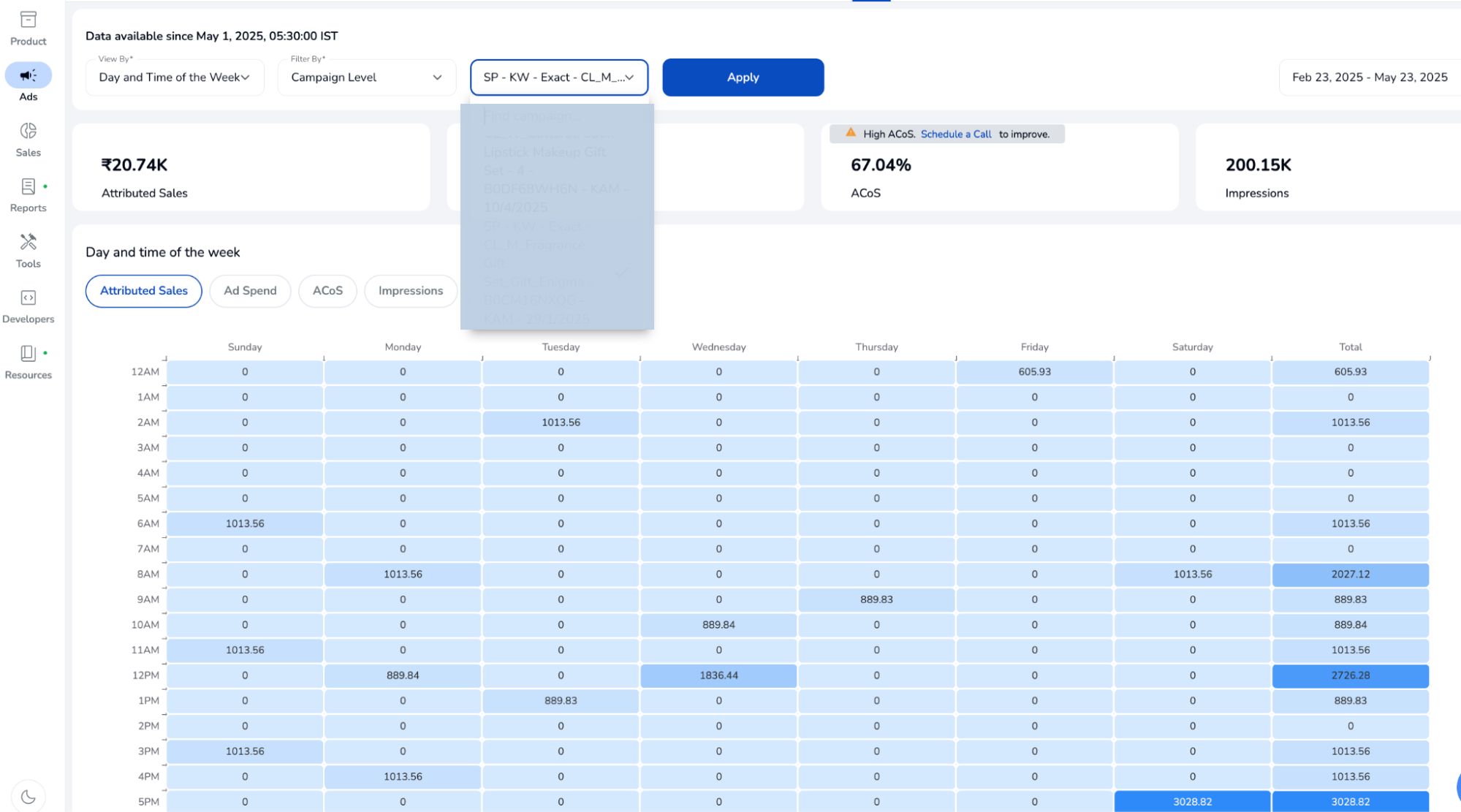Click the Monday 12PM cell 889.84

pyautogui.click(x=403, y=675)
